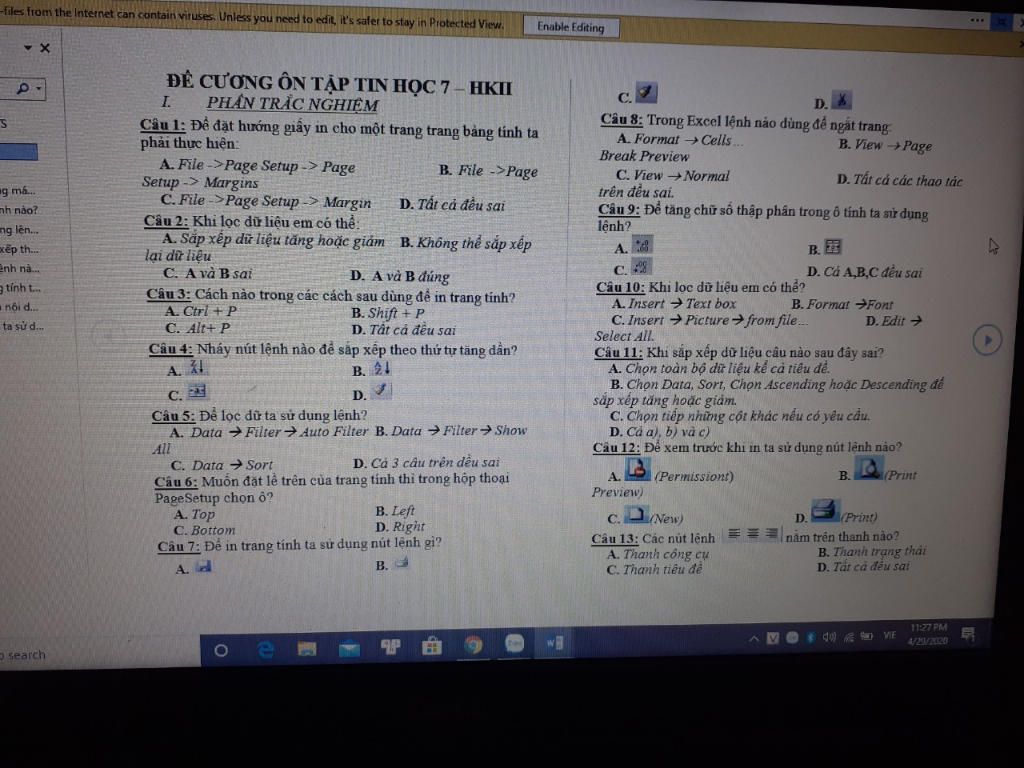Jump to the heading ending 'ng lên...'

pyautogui.click(x=20, y=230)
